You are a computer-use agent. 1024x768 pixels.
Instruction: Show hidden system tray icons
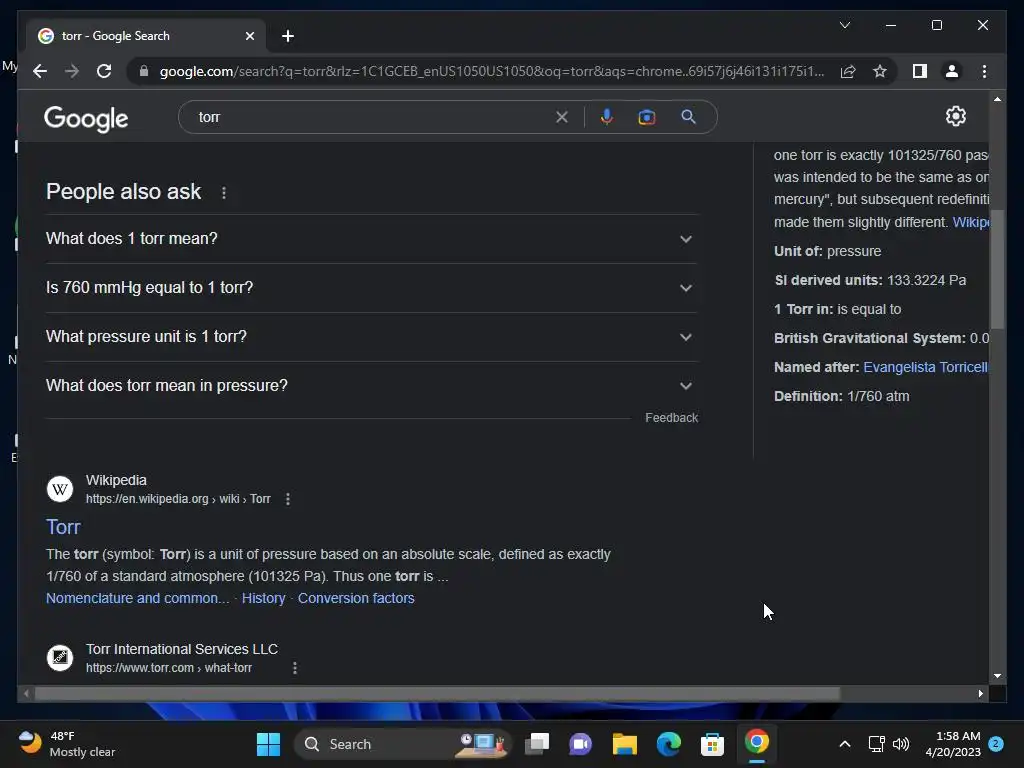point(844,744)
